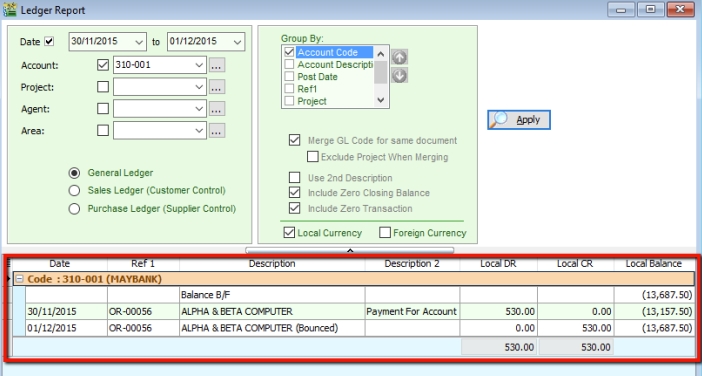Check Project in the Group By list

coord(289,101)
